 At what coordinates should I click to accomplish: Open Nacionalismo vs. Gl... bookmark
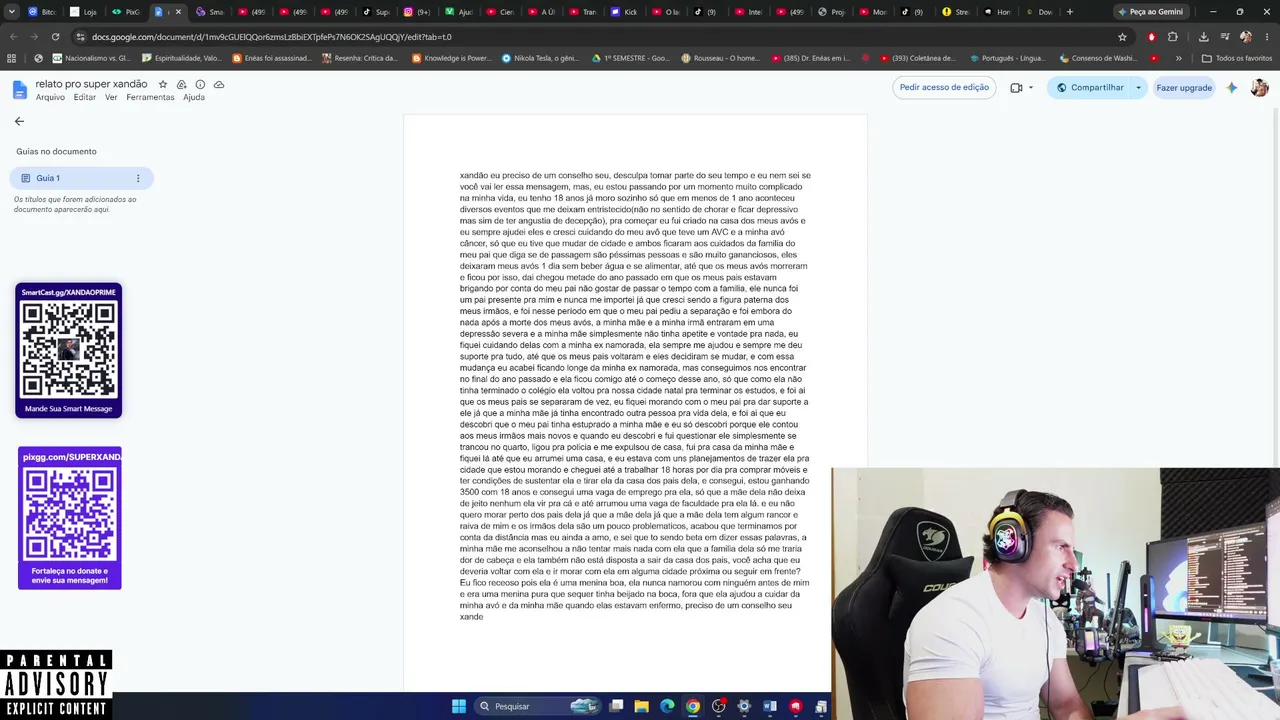[x=91, y=58]
